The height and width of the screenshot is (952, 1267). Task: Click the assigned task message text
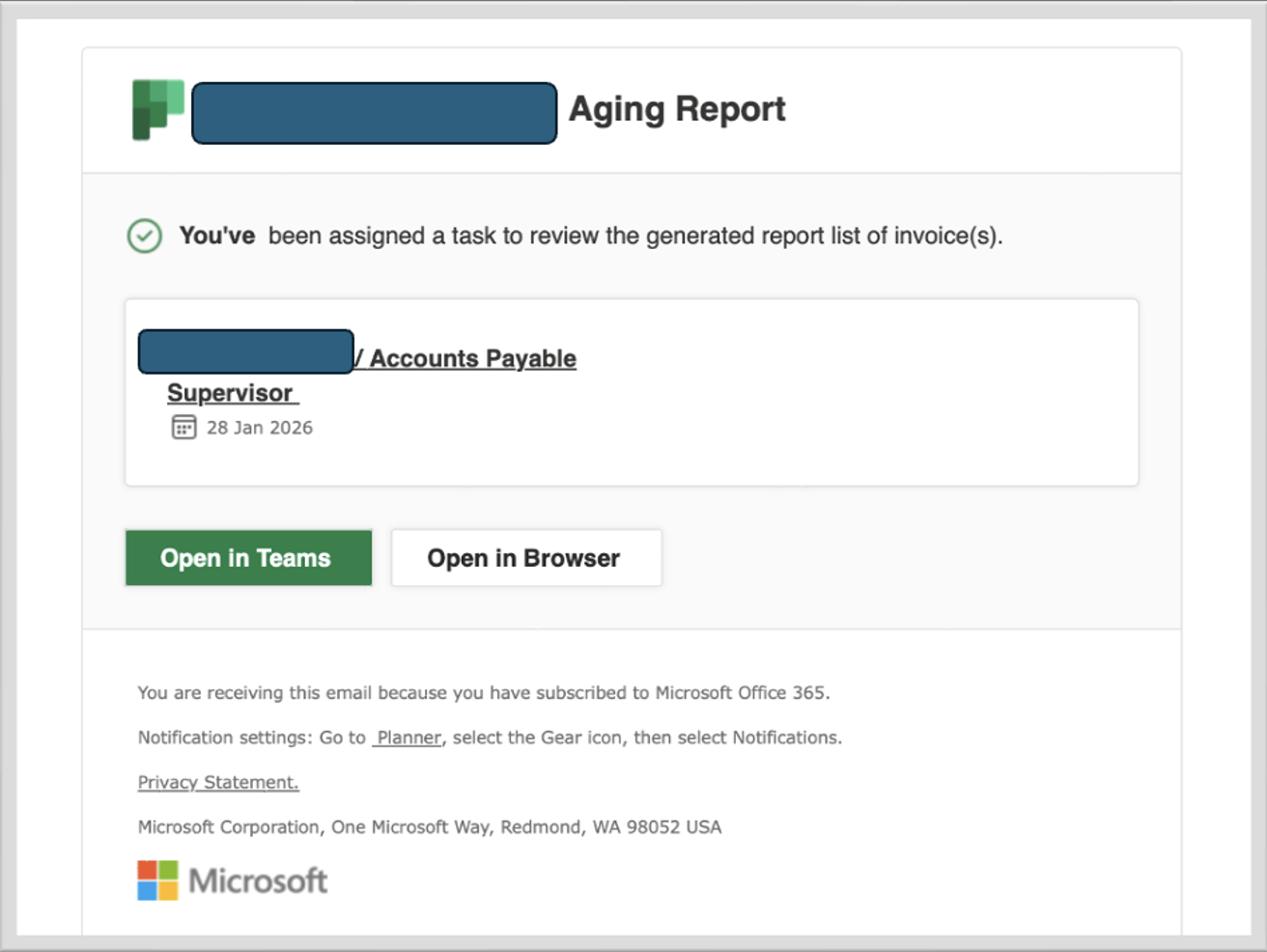[590, 236]
